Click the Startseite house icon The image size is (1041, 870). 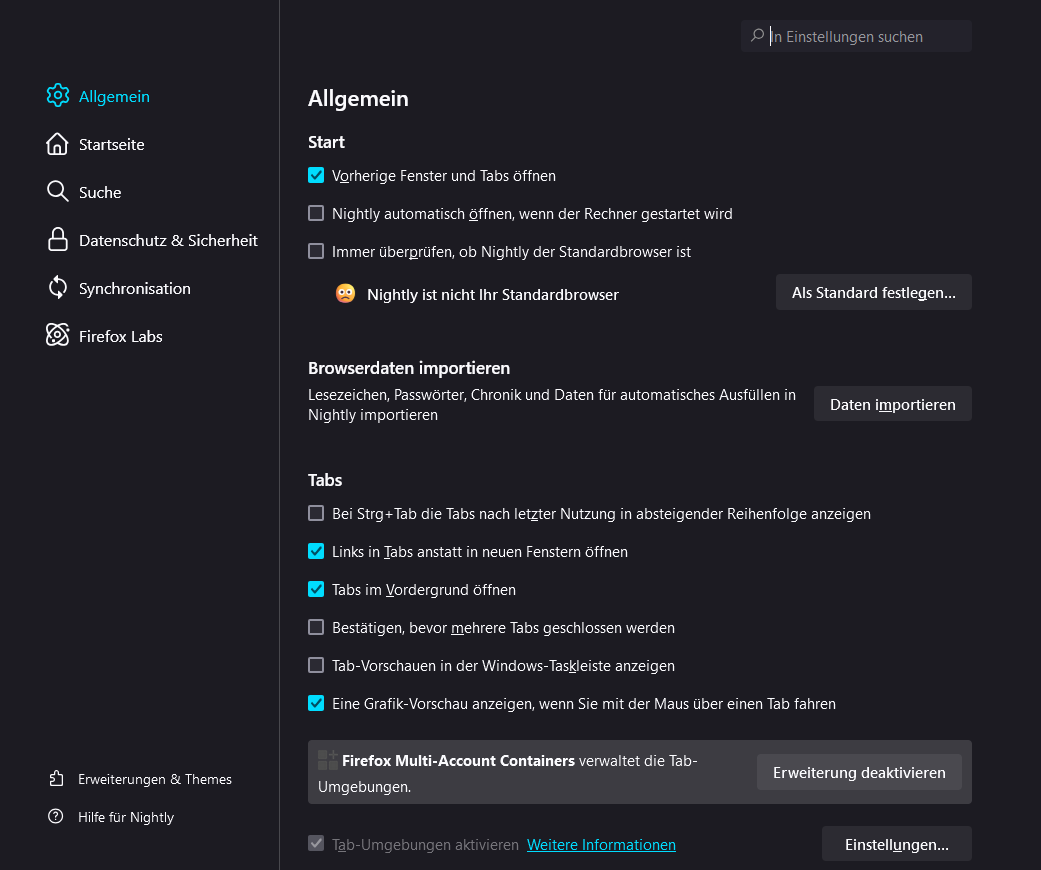pos(57,144)
